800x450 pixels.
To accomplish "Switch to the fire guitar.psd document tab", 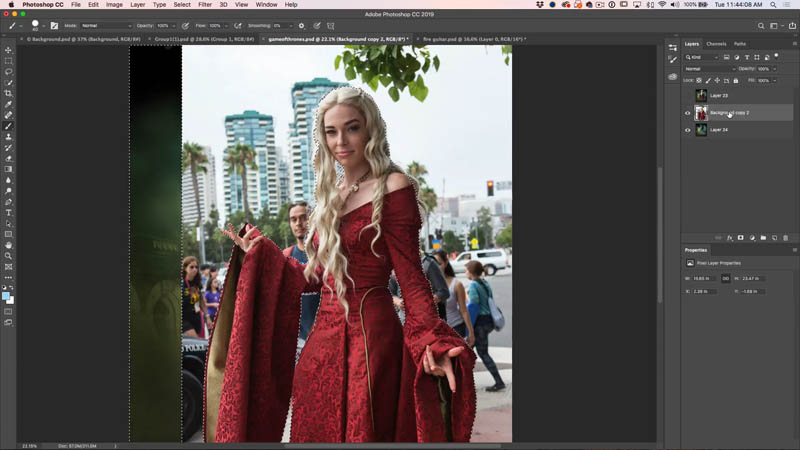I will (x=473, y=39).
